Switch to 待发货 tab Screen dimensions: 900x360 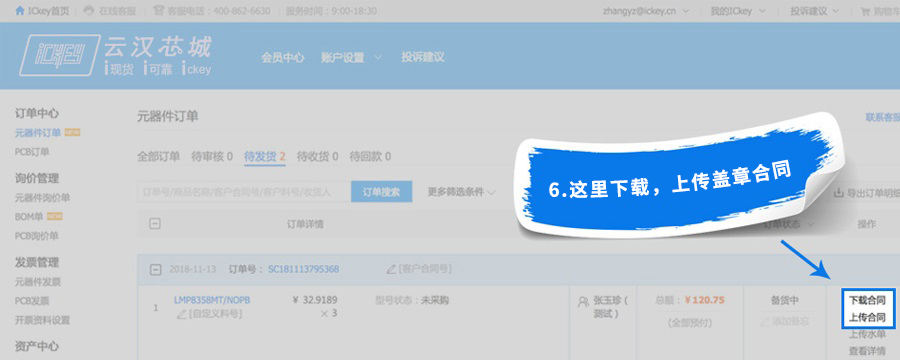tap(265, 156)
